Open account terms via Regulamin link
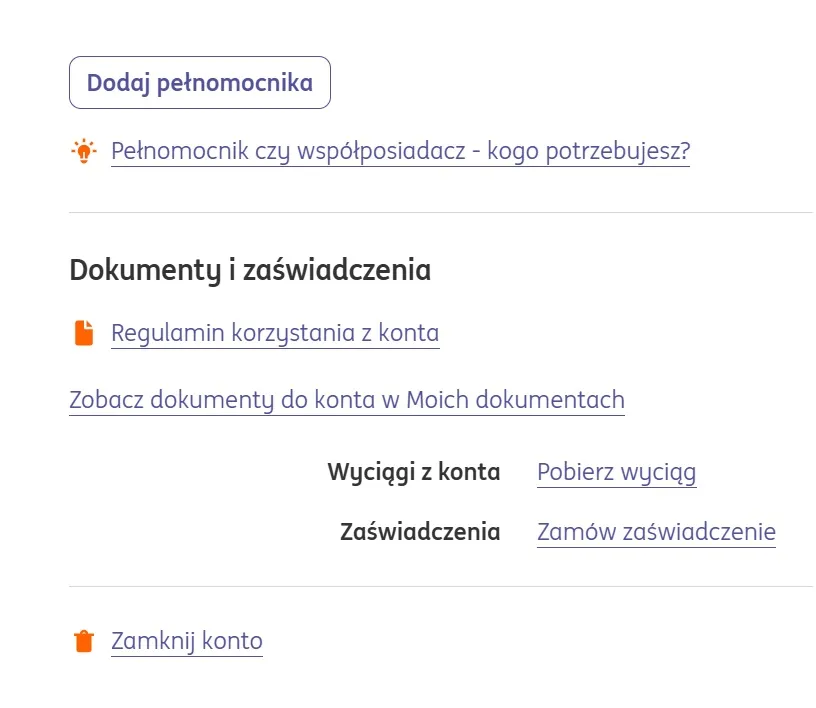The image size is (816, 708). pyautogui.click(x=275, y=332)
